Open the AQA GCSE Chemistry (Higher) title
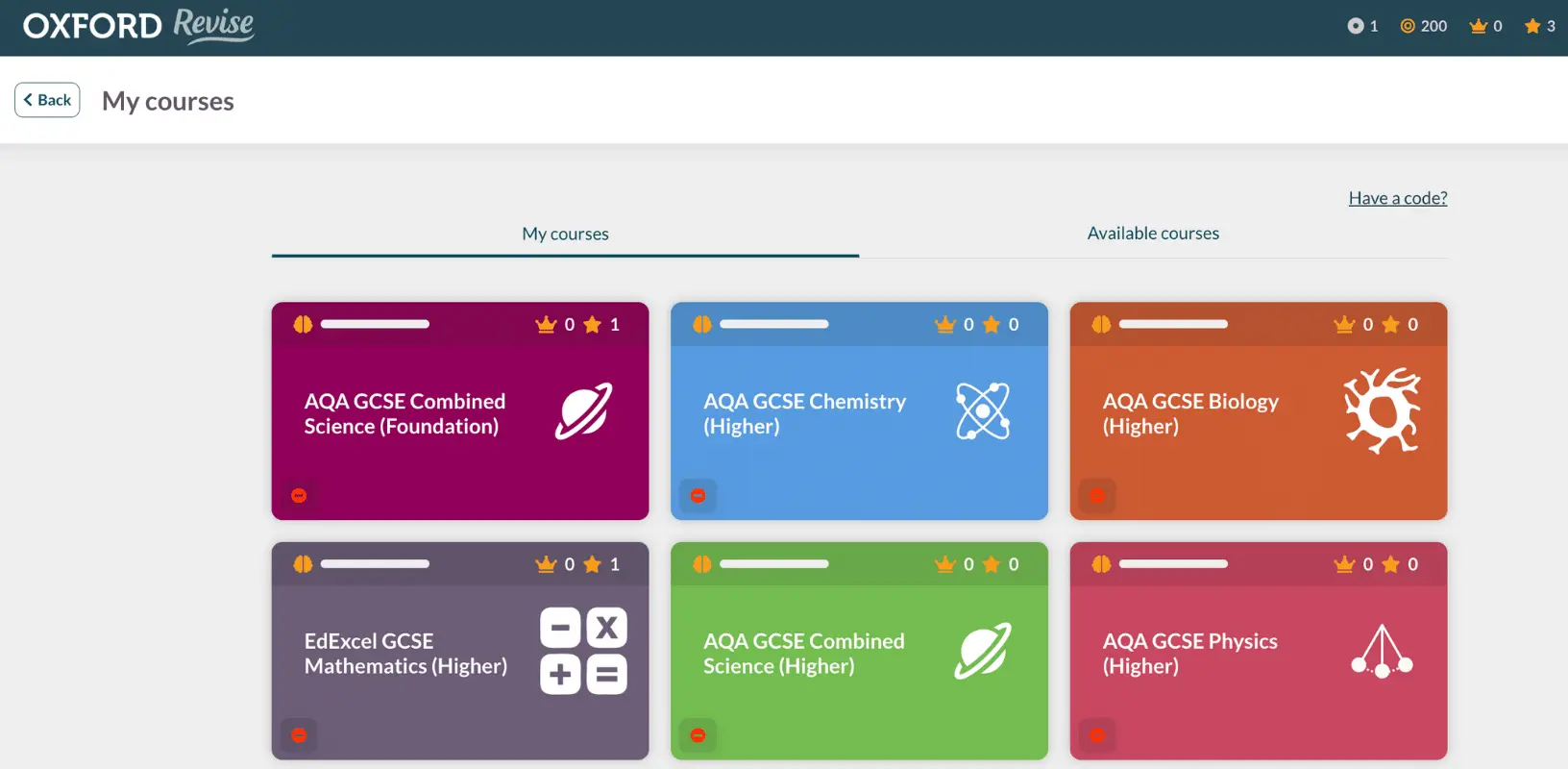This screenshot has height=769, width=1568. click(x=804, y=413)
